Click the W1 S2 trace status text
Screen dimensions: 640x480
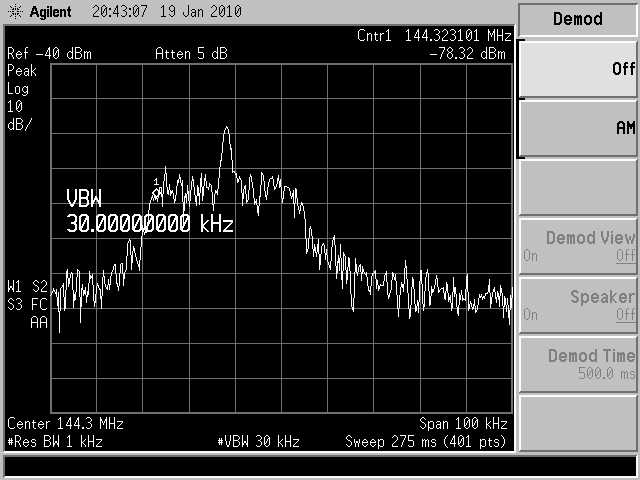pyautogui.click(x=27, y=287)
